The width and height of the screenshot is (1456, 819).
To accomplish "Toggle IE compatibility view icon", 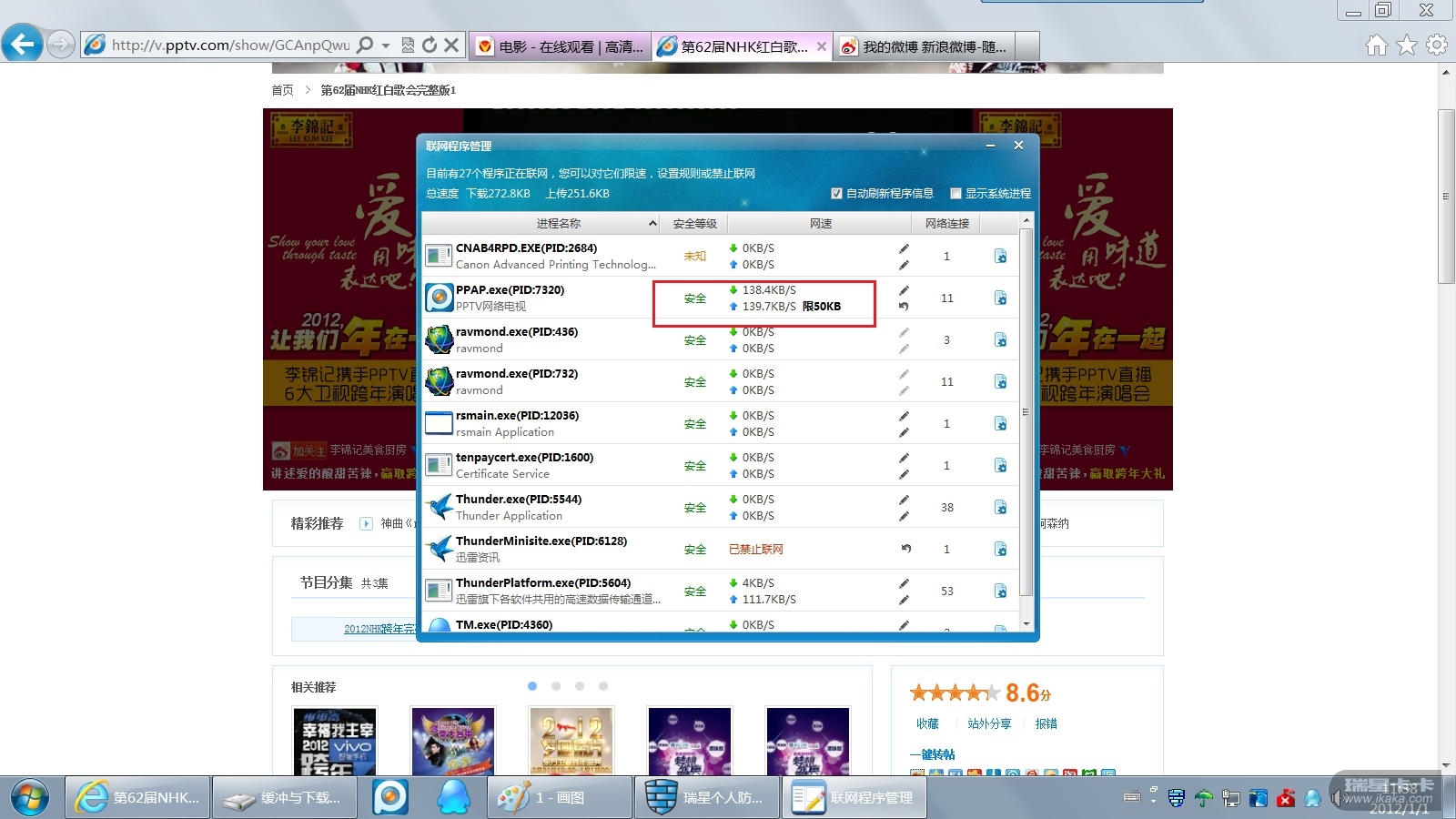I will pos(408,45).
